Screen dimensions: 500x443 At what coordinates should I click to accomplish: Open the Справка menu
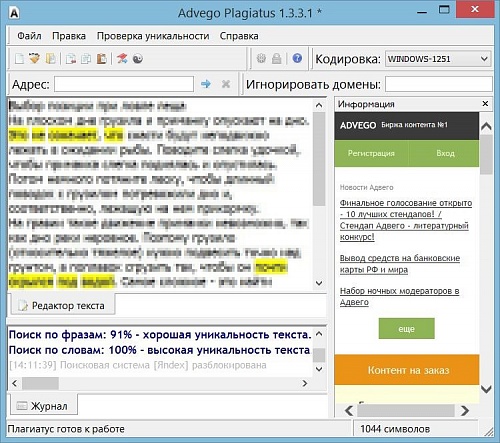coord(239,36)
